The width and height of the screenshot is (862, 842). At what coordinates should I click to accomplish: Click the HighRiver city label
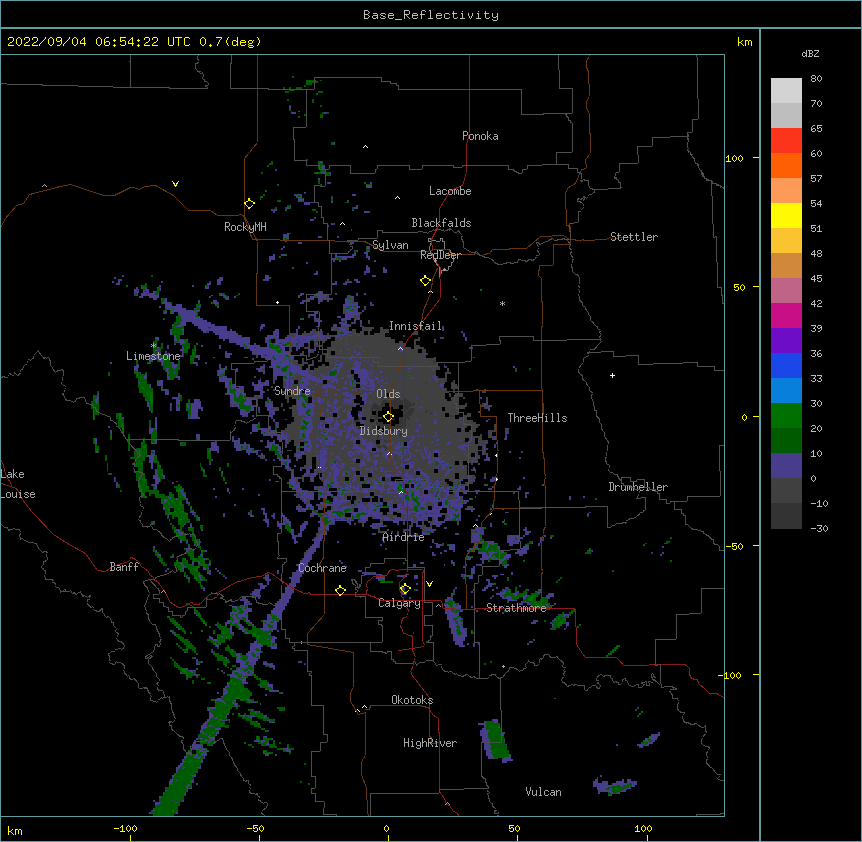[430, 743]
